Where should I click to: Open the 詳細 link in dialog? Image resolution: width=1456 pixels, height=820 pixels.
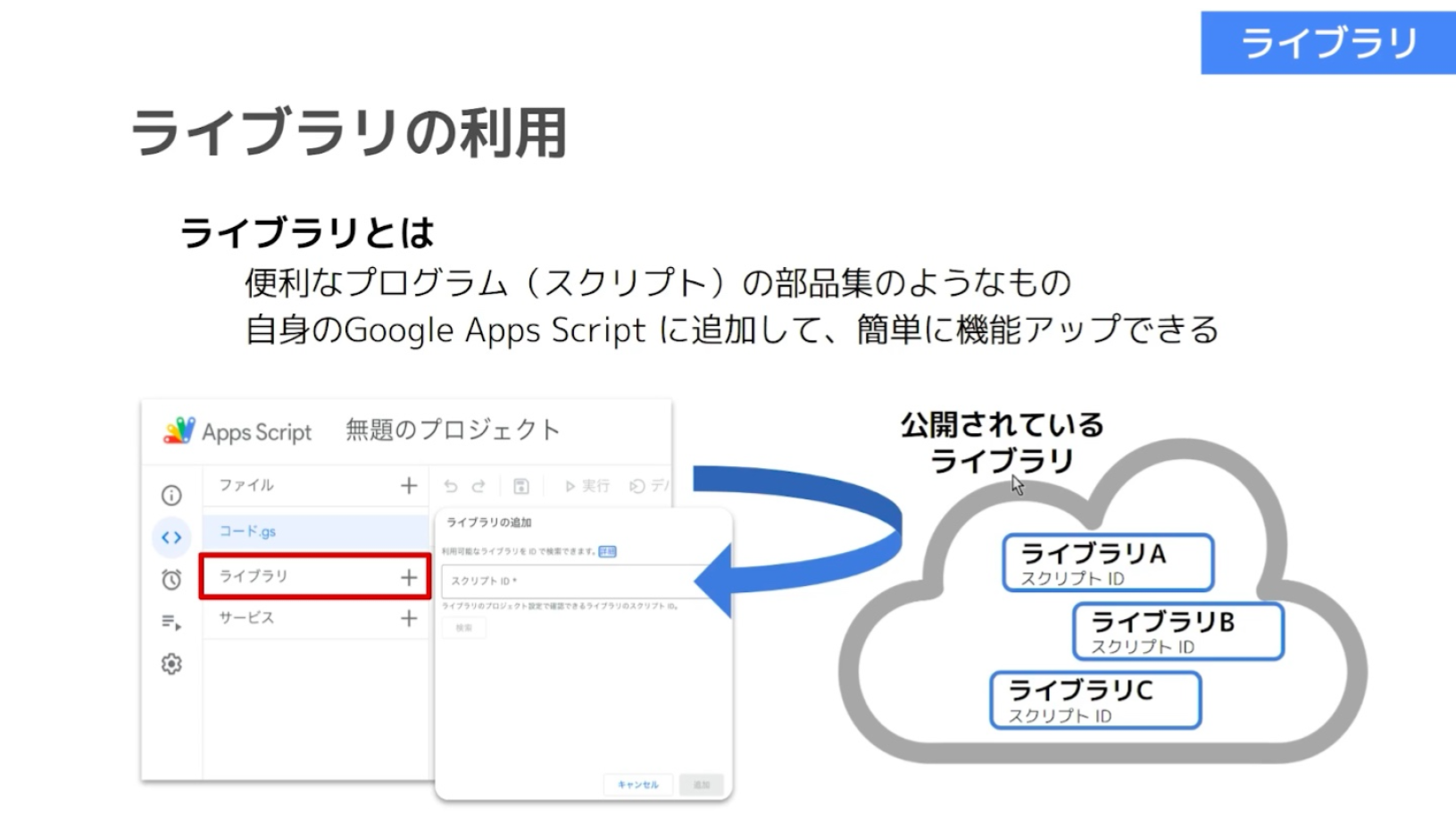tap(607, 551)
